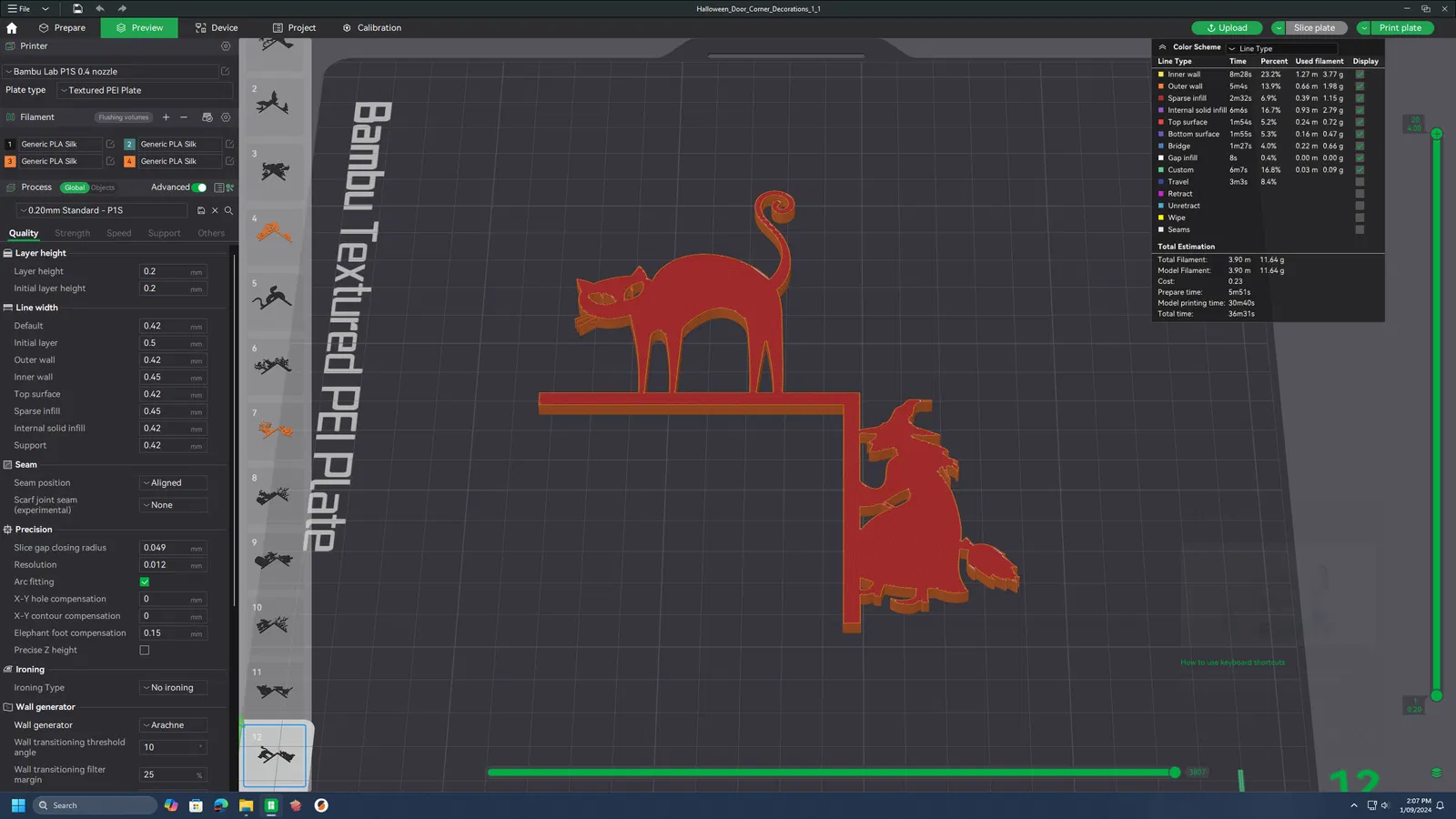Open the Ironing Type dropdown
The height and width of the screenshot is (819, 1456).
(174, 688)
